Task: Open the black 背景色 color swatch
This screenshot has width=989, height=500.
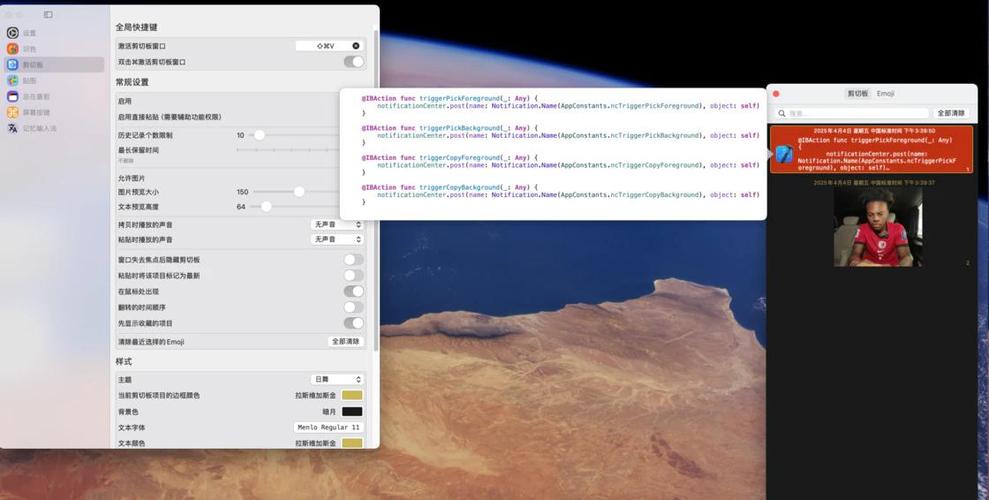Action: click(x=352, y=412)
